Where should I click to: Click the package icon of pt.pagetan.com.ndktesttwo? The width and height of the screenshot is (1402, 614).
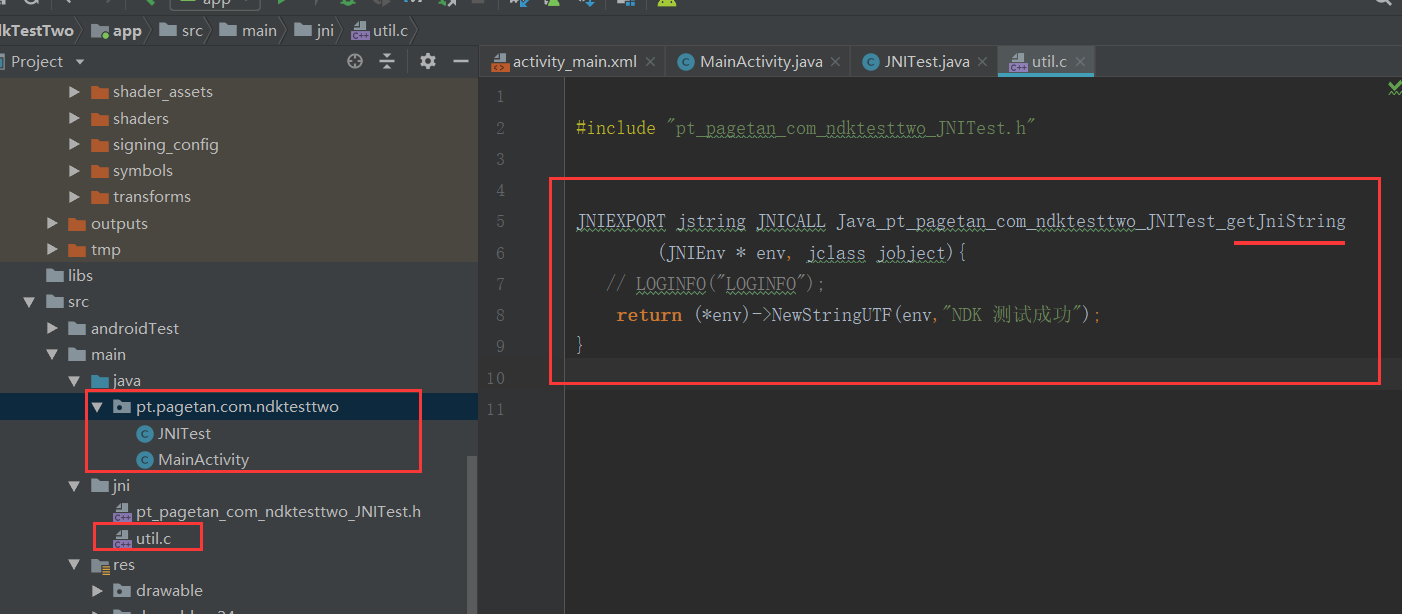[122, 407]
